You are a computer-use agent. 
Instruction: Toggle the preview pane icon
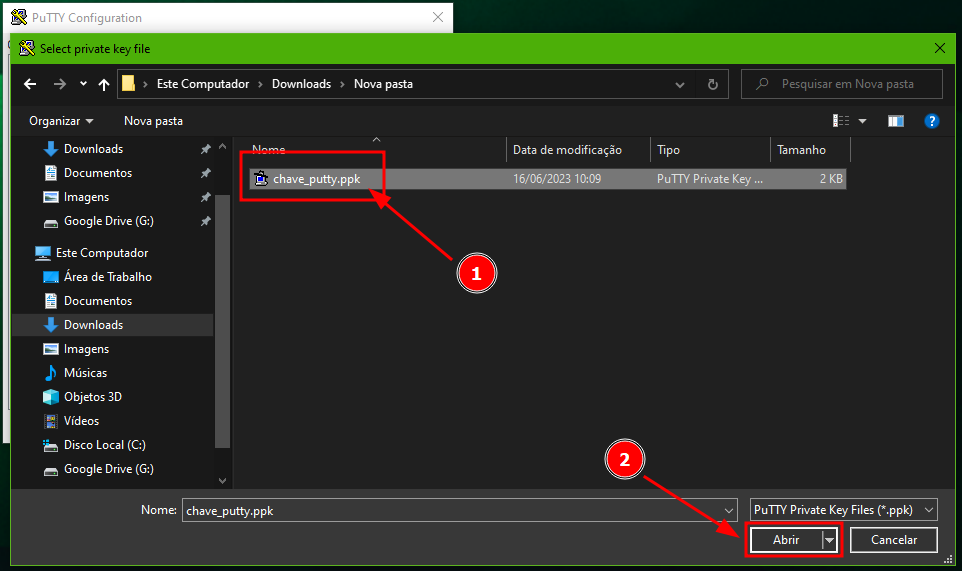pos(896,121)
